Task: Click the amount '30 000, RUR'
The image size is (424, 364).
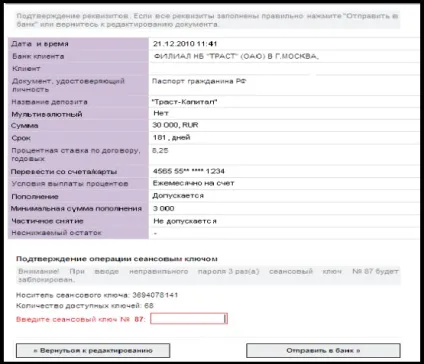Action: coord(175,125)
